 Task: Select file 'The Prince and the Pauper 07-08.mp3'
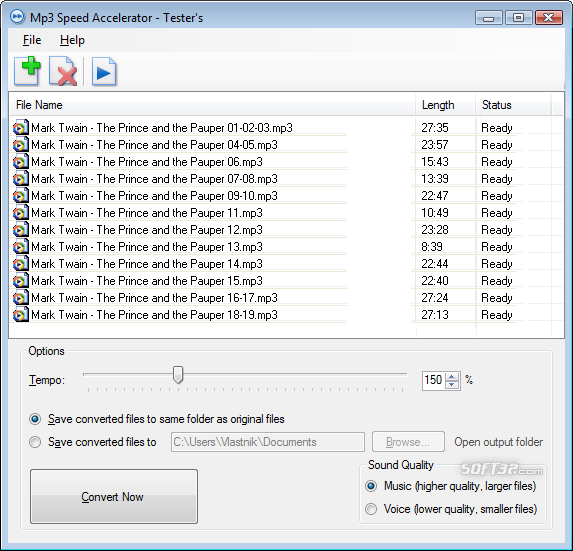(x=154, y=179)
